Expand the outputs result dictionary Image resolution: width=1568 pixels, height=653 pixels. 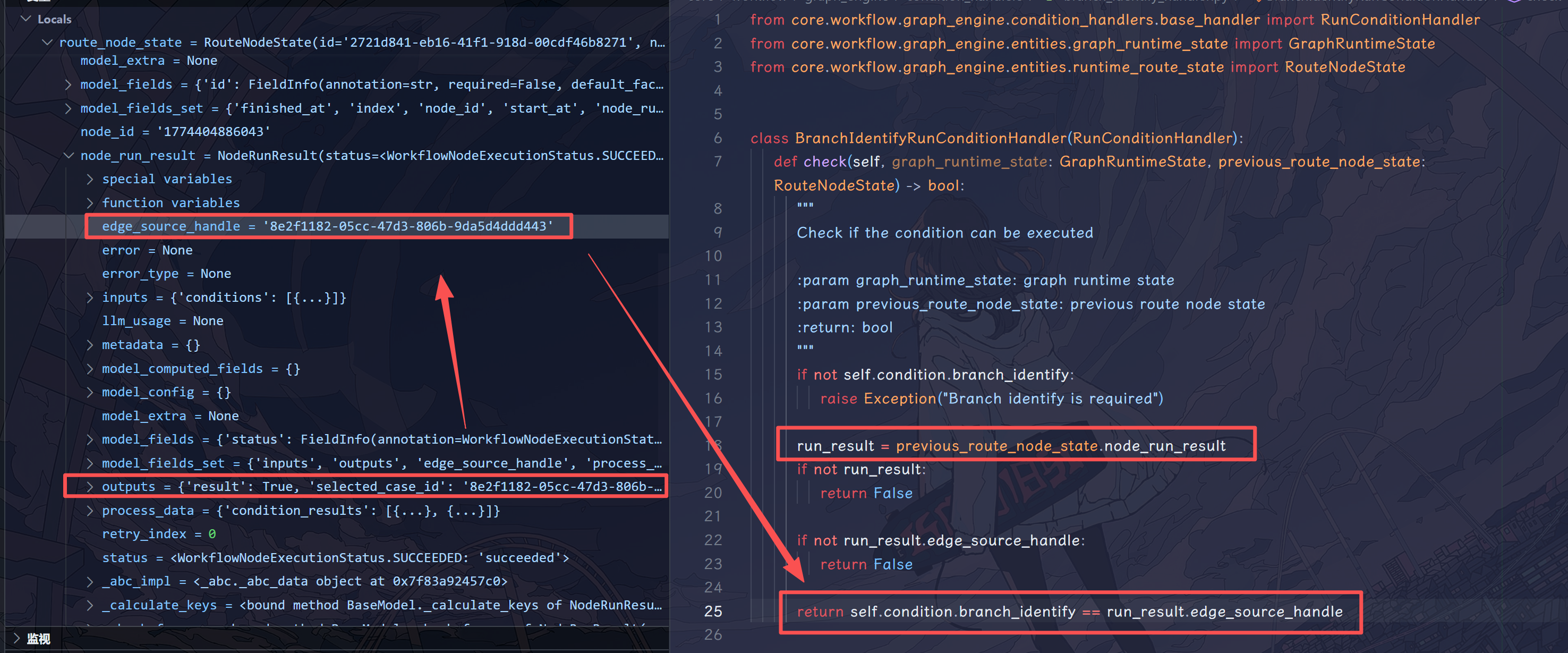tap(90, 487)
